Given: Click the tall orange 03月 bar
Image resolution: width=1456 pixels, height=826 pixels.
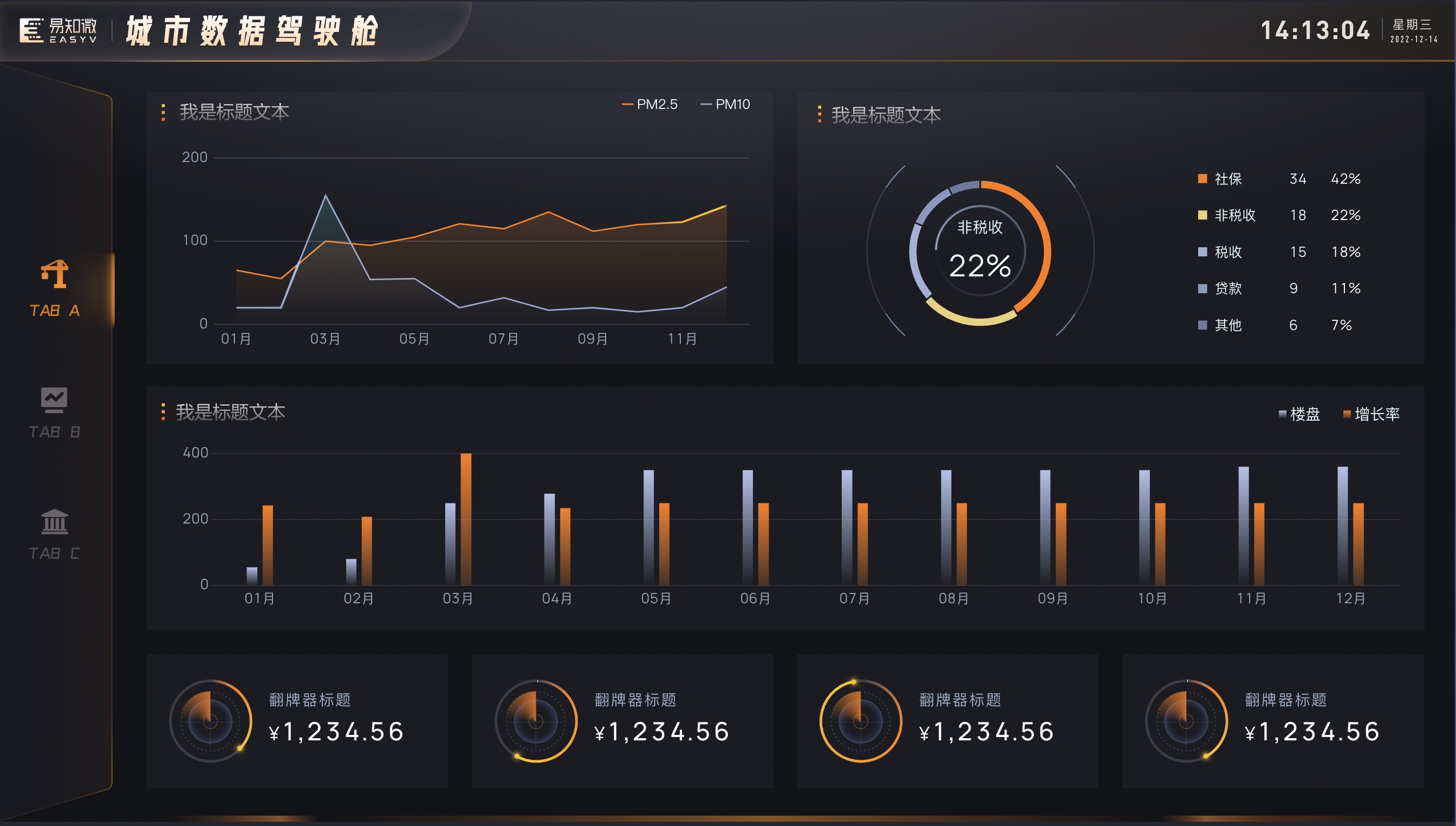Looking at the screenshot, I should click(465, 519).
